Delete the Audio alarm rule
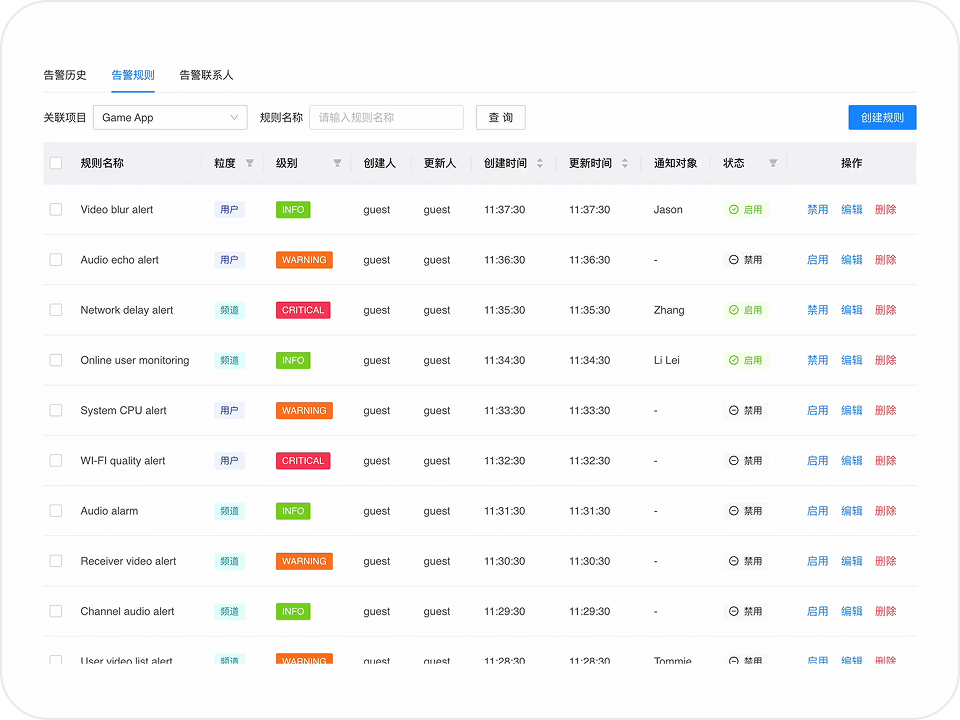Image resolution: width=960 pixels, height=720 pixels. [x=885, y=511]
